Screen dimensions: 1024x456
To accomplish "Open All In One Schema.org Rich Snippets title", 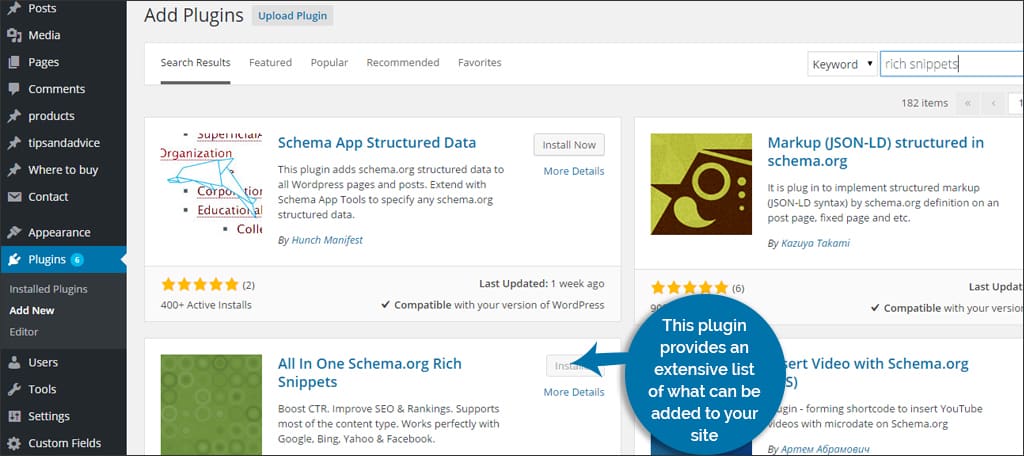I will 370,372.
